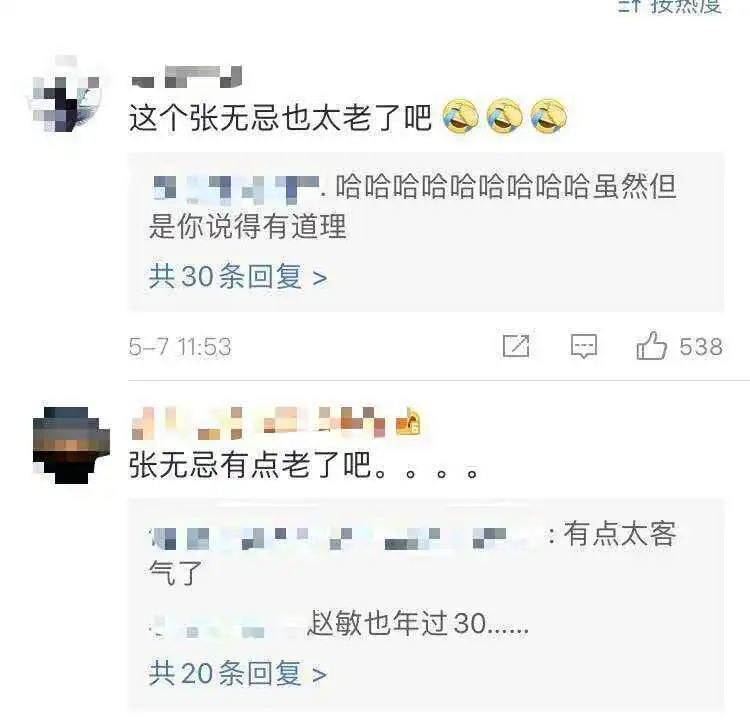Tap the 538 like count number
Viewport: 750px width, 721px height.
[x=701, y=346]
